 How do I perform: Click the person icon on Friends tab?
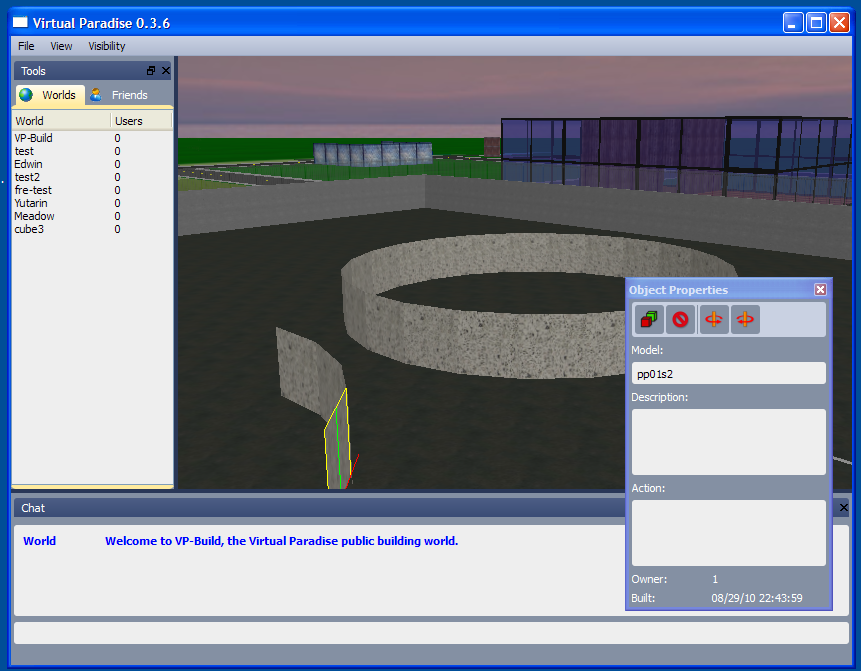click(x=96, y=95)
